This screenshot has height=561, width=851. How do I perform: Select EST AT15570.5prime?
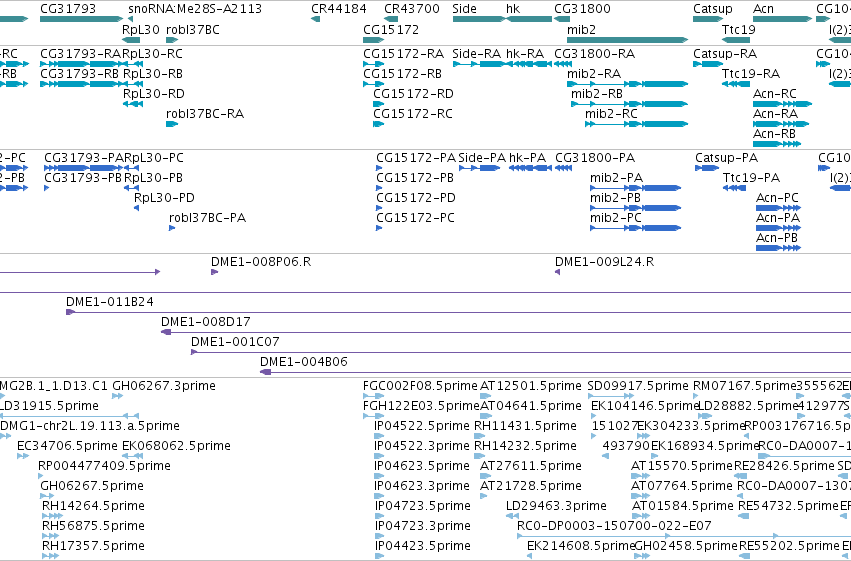coord(682,466)
